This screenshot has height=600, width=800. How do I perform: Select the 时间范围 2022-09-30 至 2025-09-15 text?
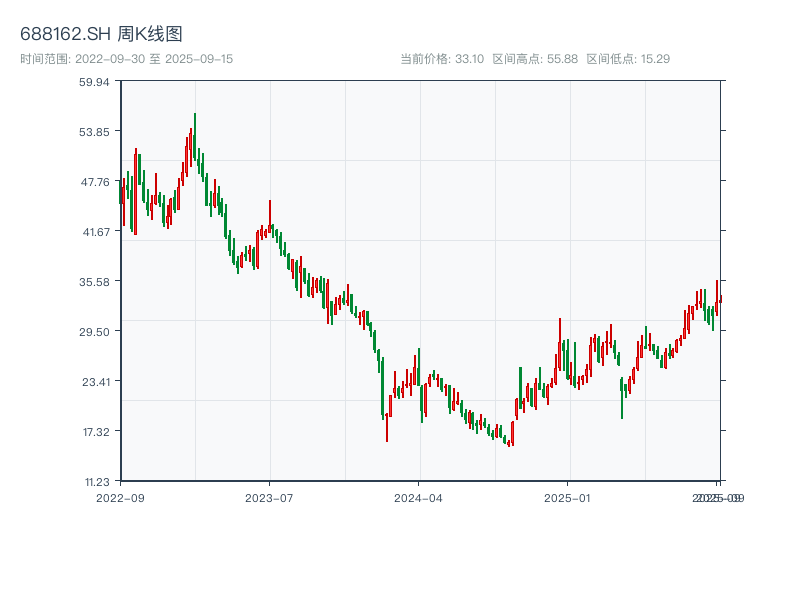point(127,59)
